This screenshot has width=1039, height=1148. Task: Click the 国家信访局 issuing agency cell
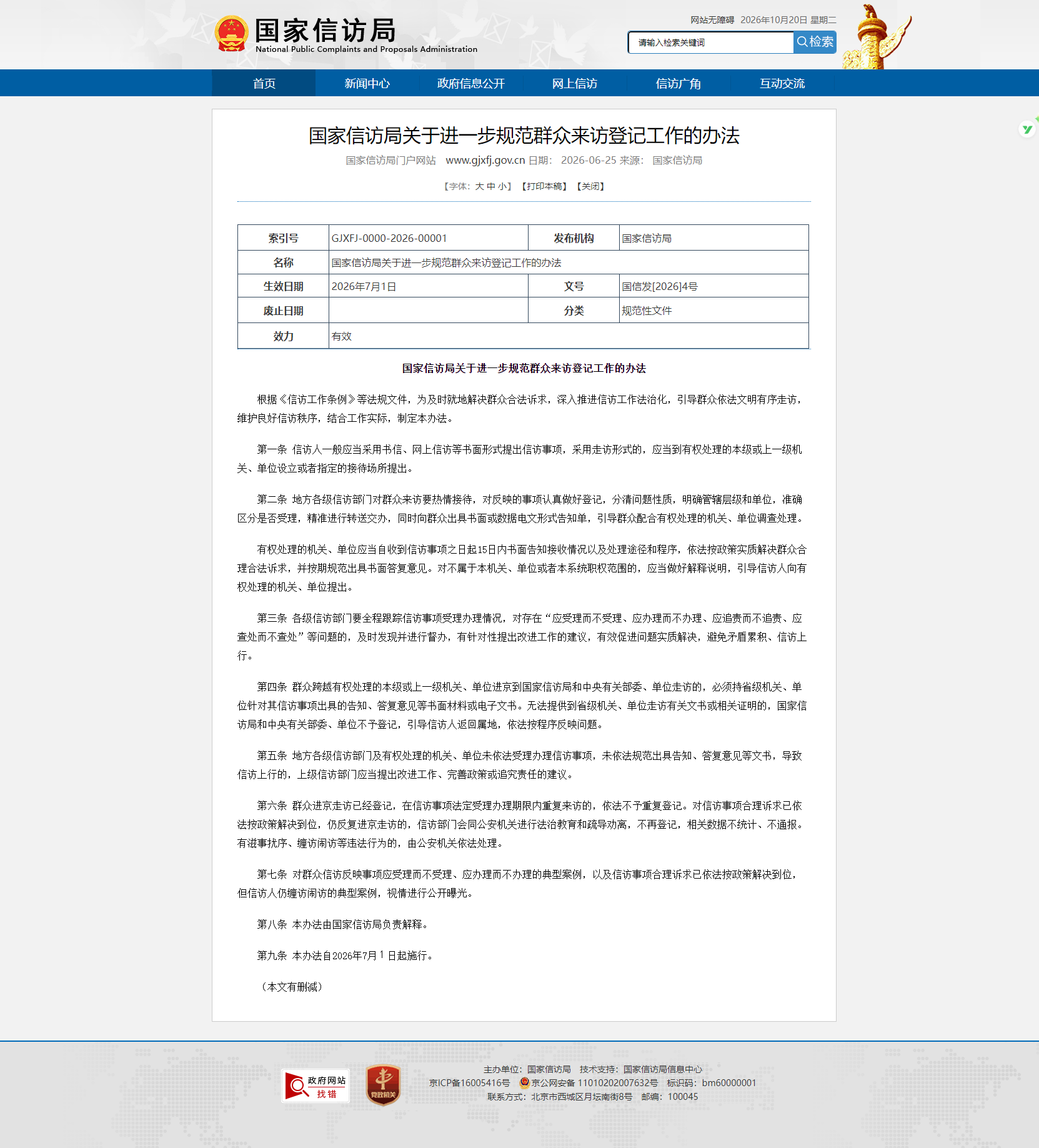point(713,238)
